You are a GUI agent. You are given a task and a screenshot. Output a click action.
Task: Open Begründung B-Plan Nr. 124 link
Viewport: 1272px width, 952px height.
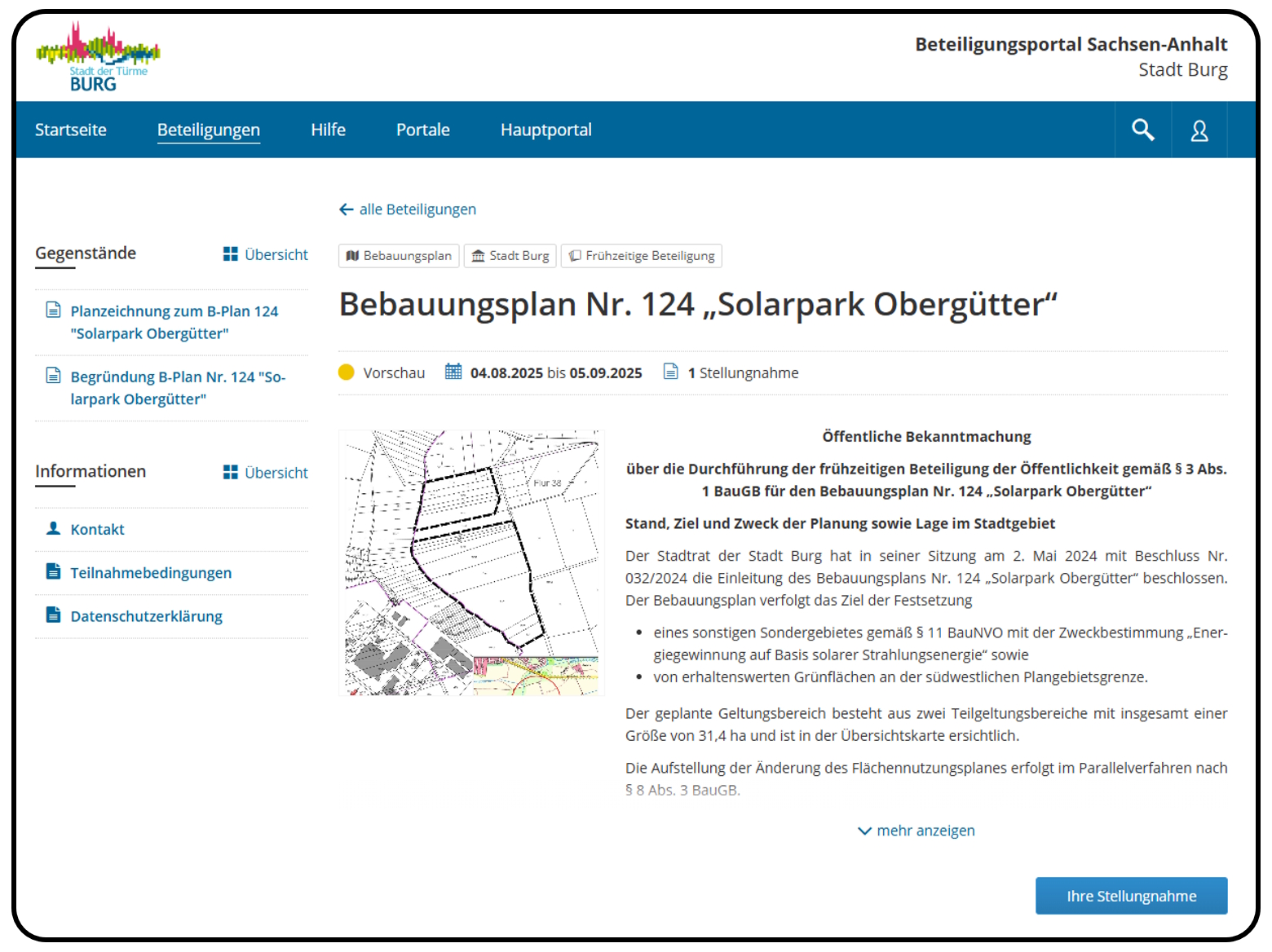tap(178, 388)
